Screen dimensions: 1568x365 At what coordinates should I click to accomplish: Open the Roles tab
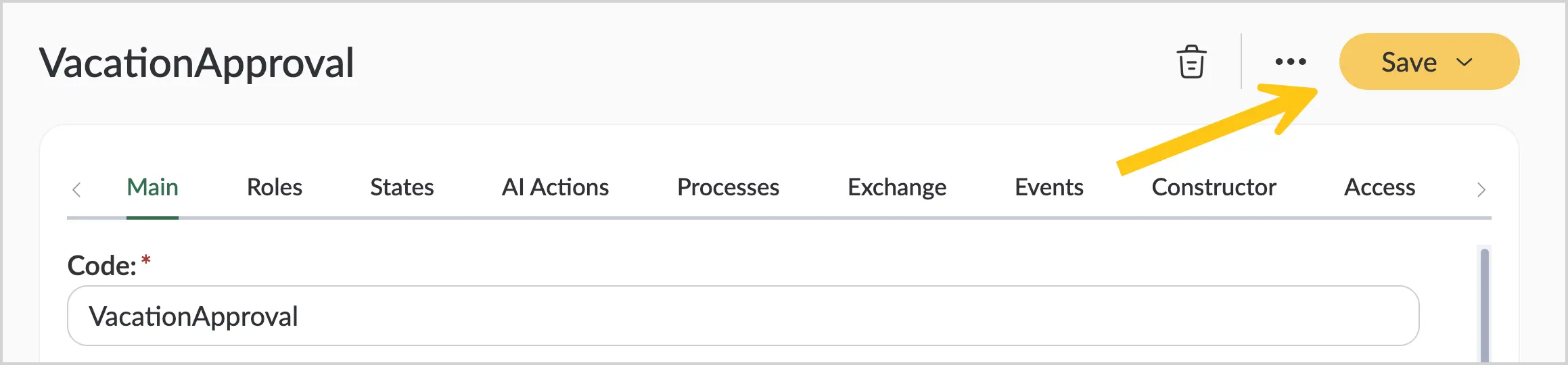pyautogui.click(x=275, y=187)
